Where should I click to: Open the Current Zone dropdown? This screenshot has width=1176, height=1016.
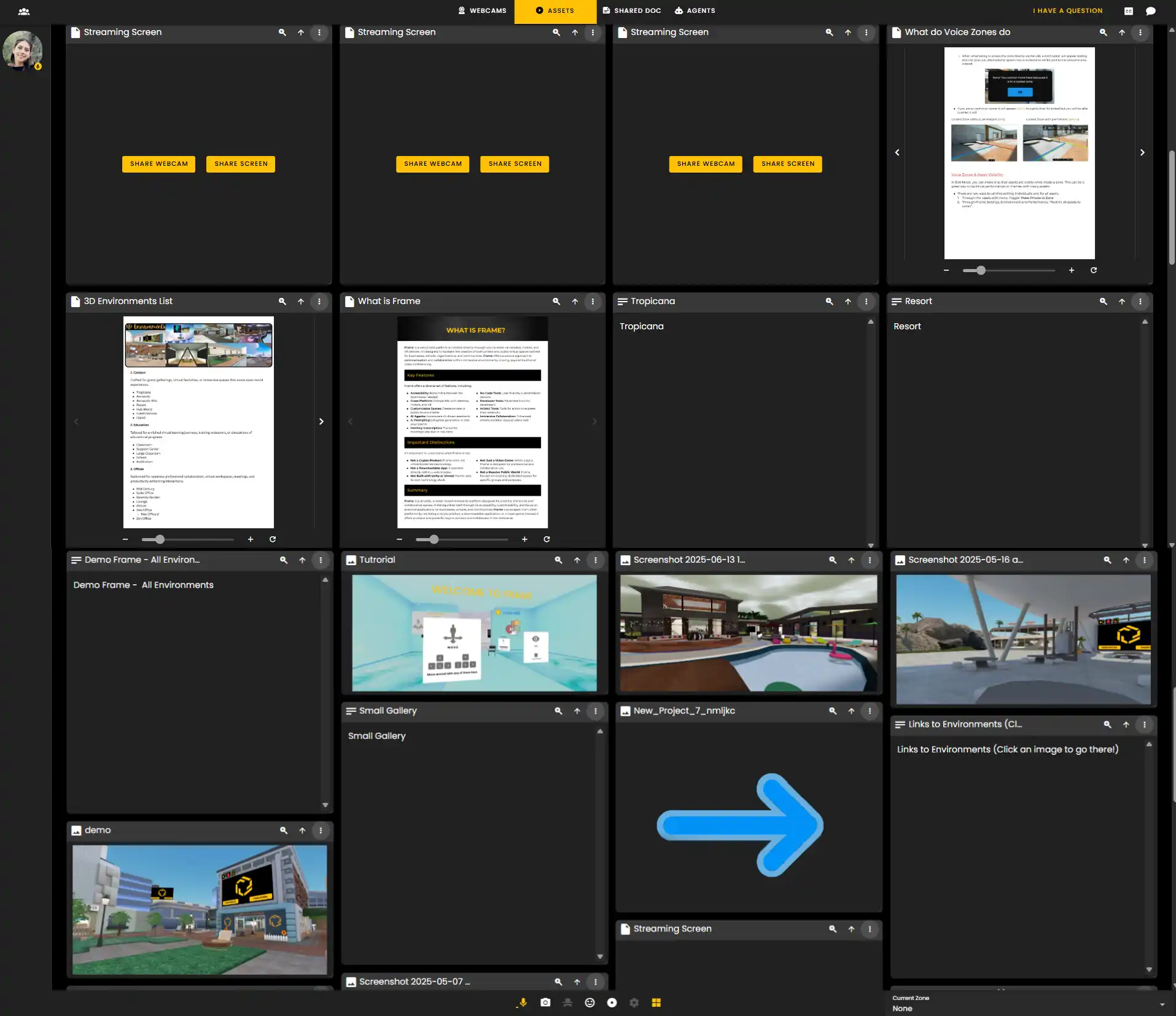pos(1161,1004)
